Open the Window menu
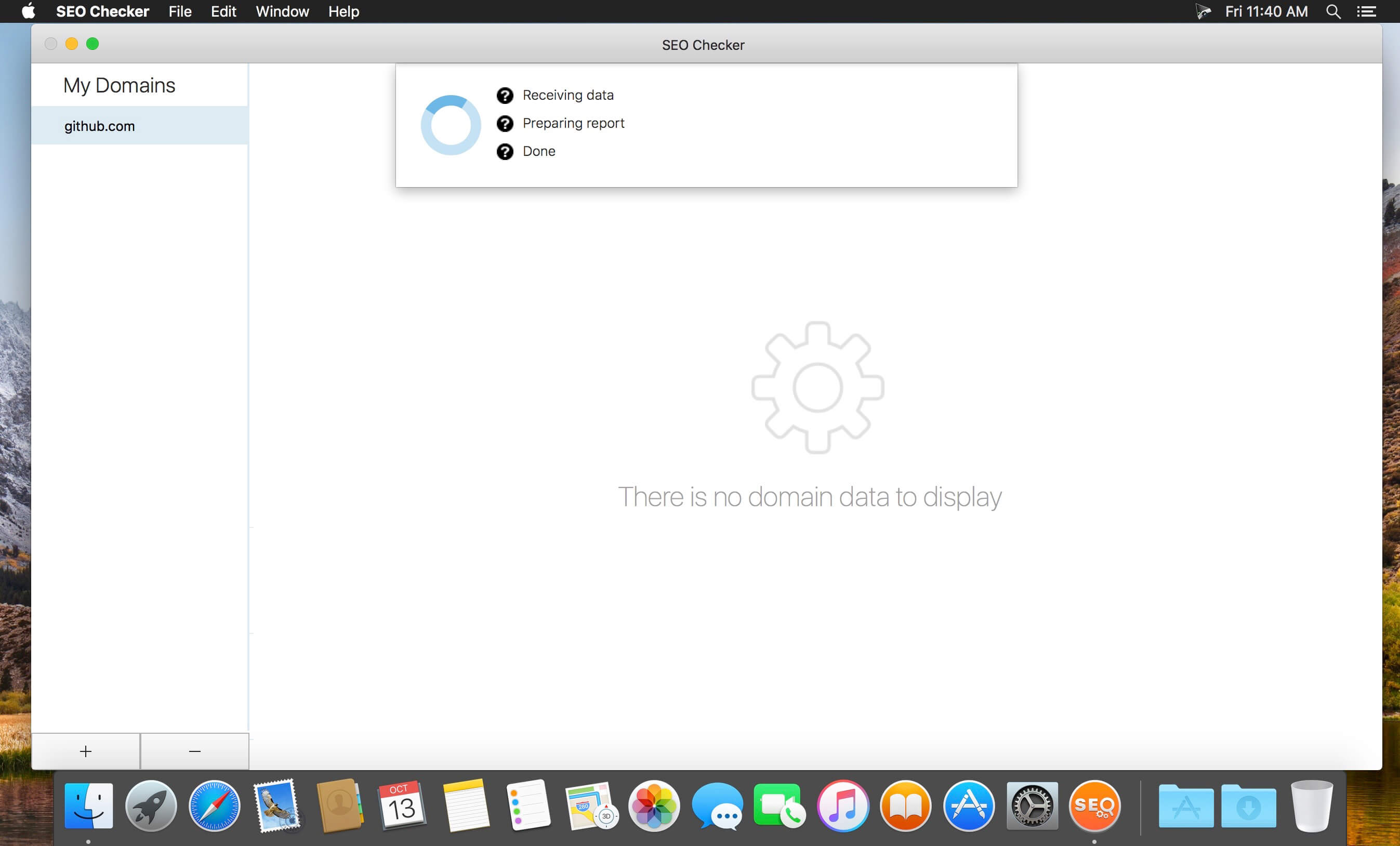This screenshot has width=1400, height=846. [282, 11]
